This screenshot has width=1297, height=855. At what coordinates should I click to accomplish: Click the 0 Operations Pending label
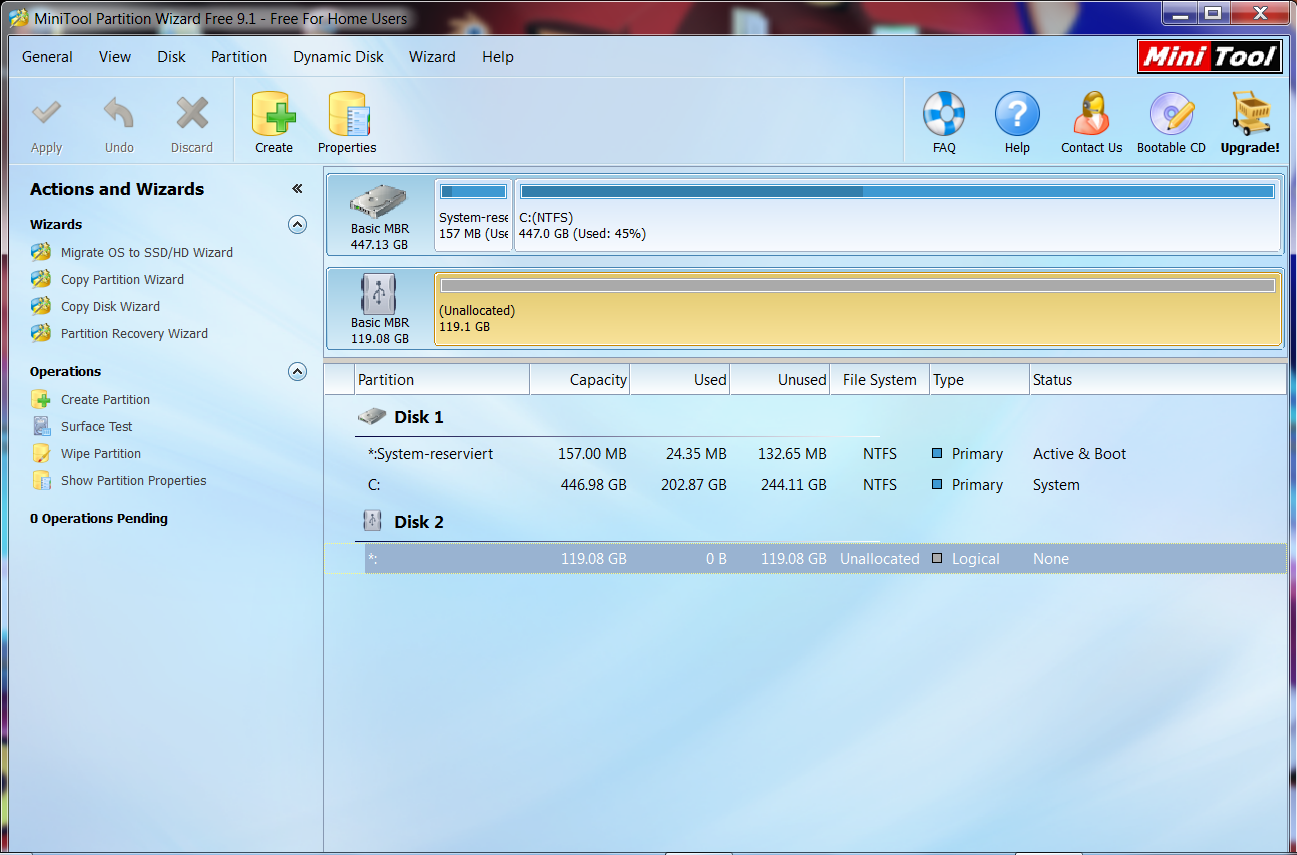(x=99, y=518)
